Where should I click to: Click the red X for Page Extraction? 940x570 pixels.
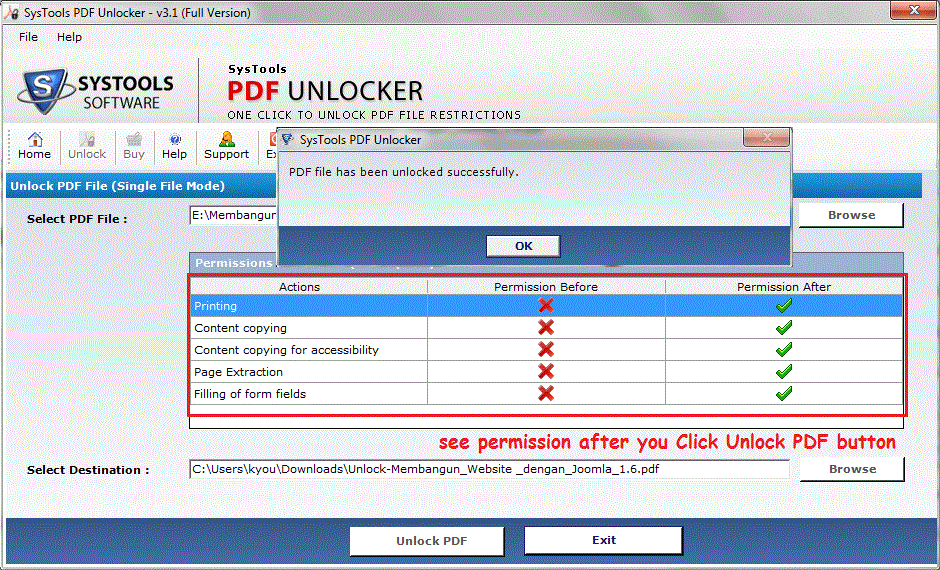(x=546, y=371)
